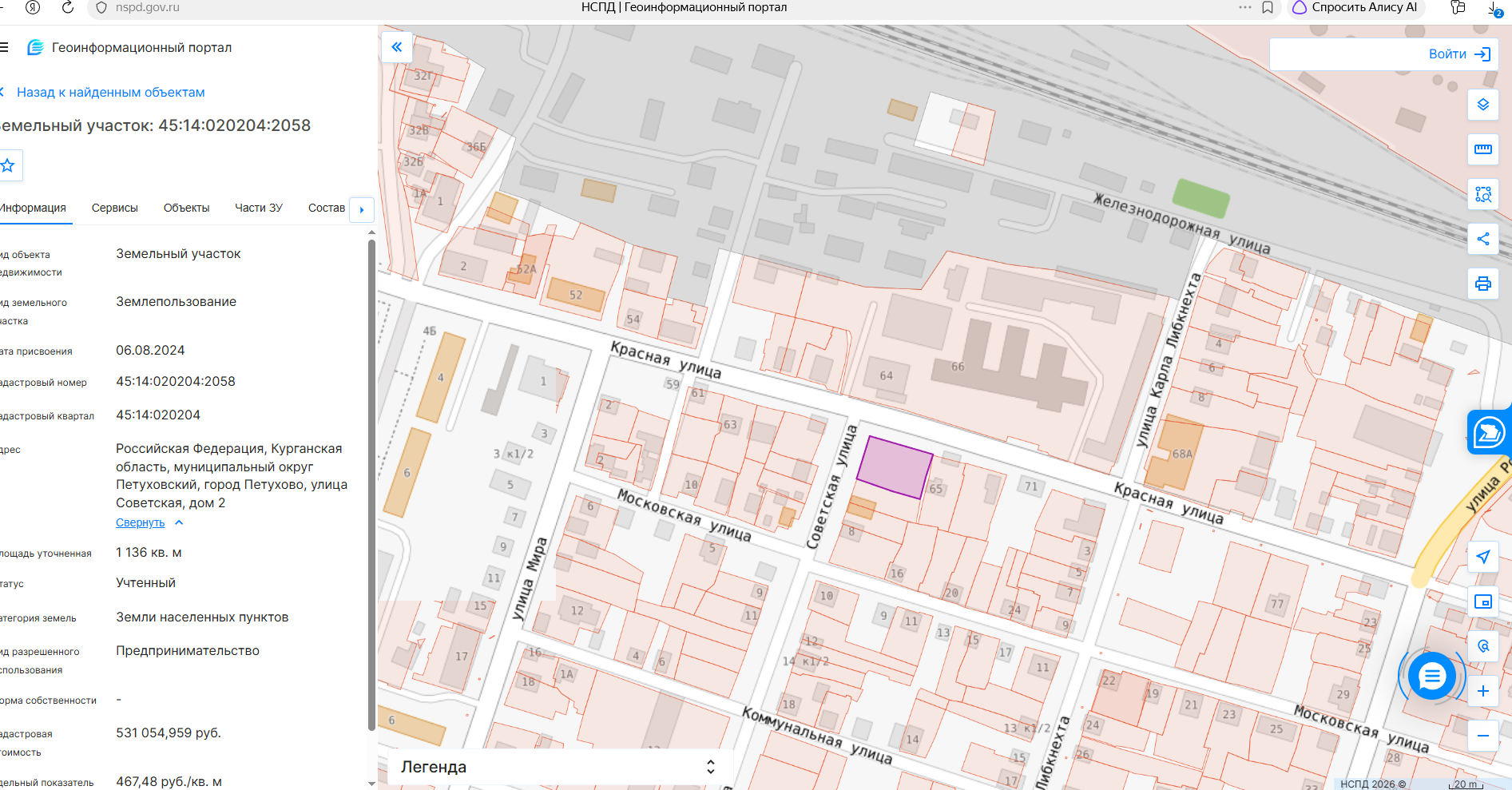Switch to the Сервисы tab
The image size is (1512, 790).
[x=115, y=208]
